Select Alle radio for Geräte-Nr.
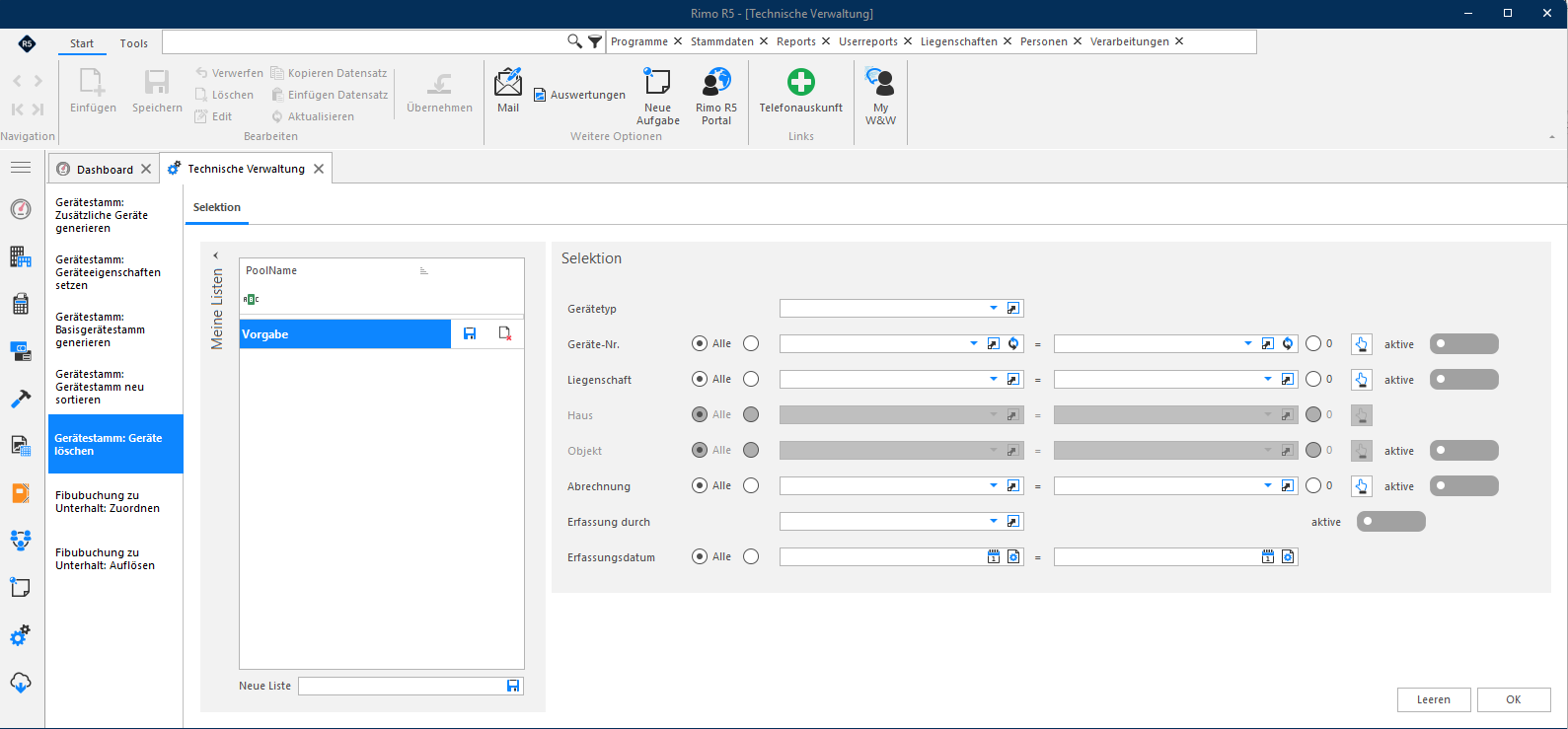Viewport: 1568px width, 729px height. pos(700,344)
